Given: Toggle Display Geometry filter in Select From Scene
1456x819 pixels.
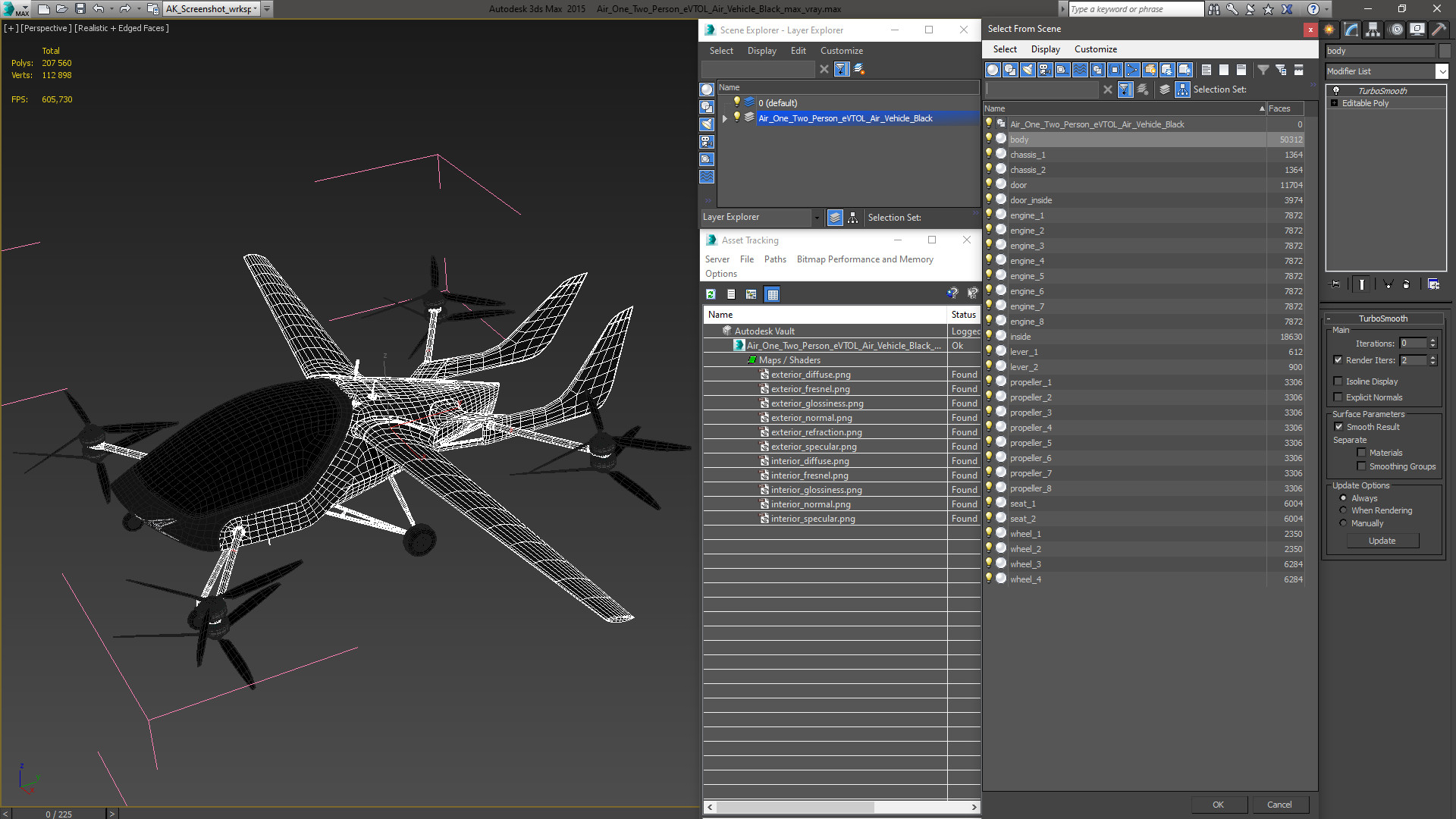Looking at the screenshot, I should click(993, 70).
